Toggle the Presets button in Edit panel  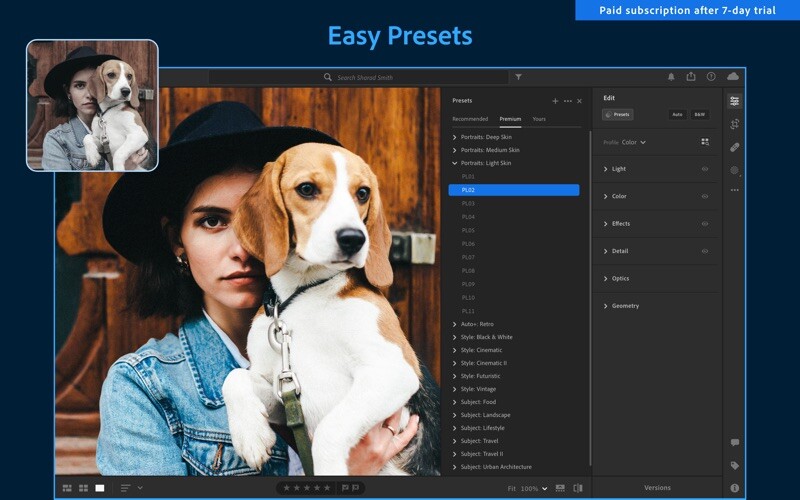pos(618,114)
